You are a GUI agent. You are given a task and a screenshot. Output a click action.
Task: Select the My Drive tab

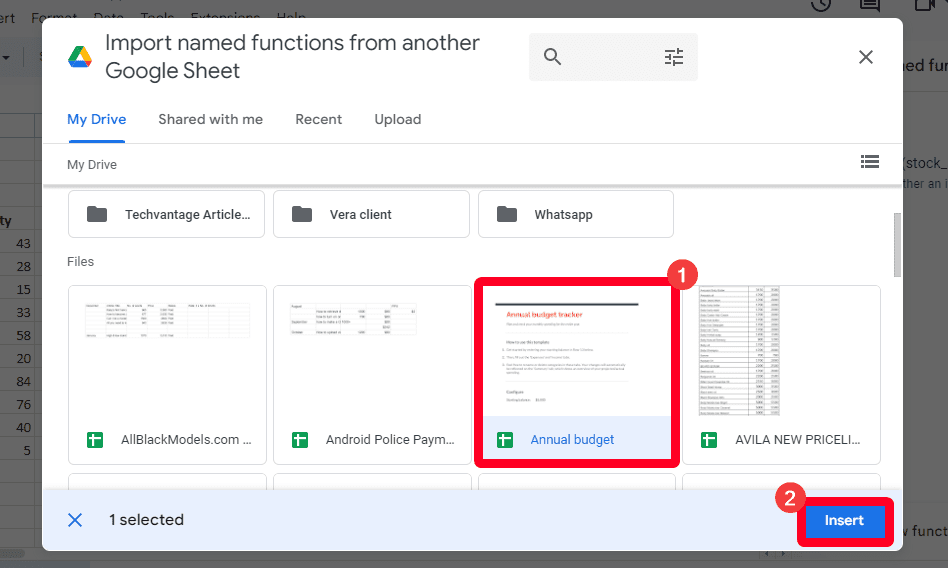pos(97,119)
